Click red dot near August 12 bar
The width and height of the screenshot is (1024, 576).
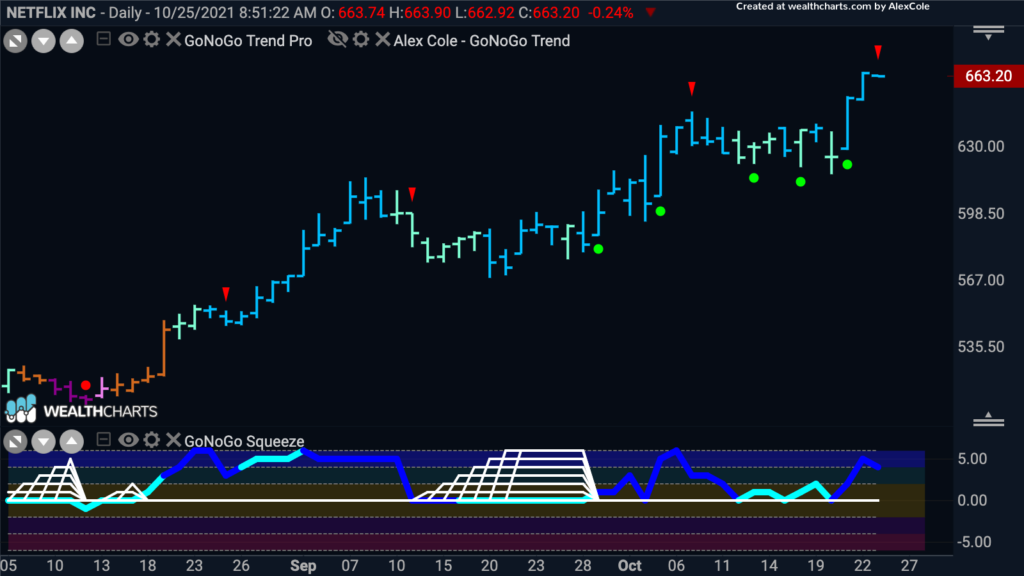[x=86, y=385]
